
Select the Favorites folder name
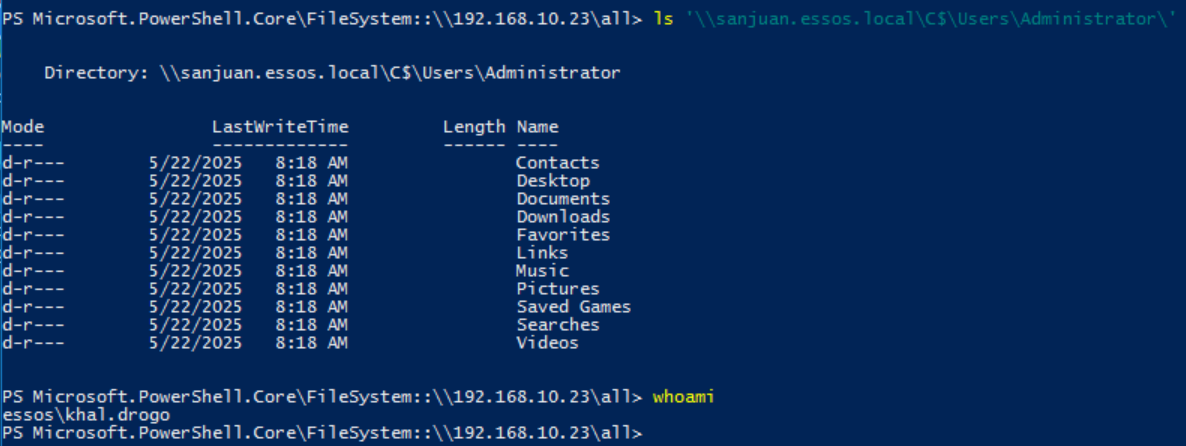pos(562,235)
